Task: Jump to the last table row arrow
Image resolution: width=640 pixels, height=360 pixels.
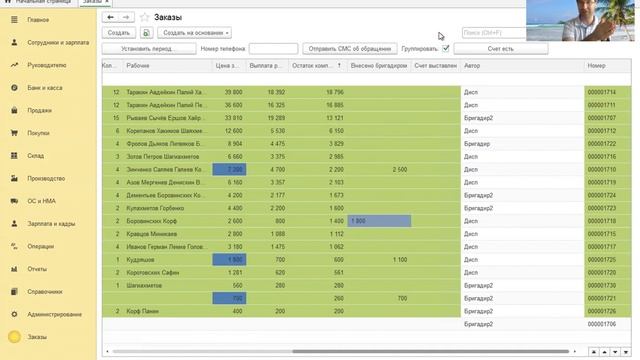Action: (x=626, y=352)
